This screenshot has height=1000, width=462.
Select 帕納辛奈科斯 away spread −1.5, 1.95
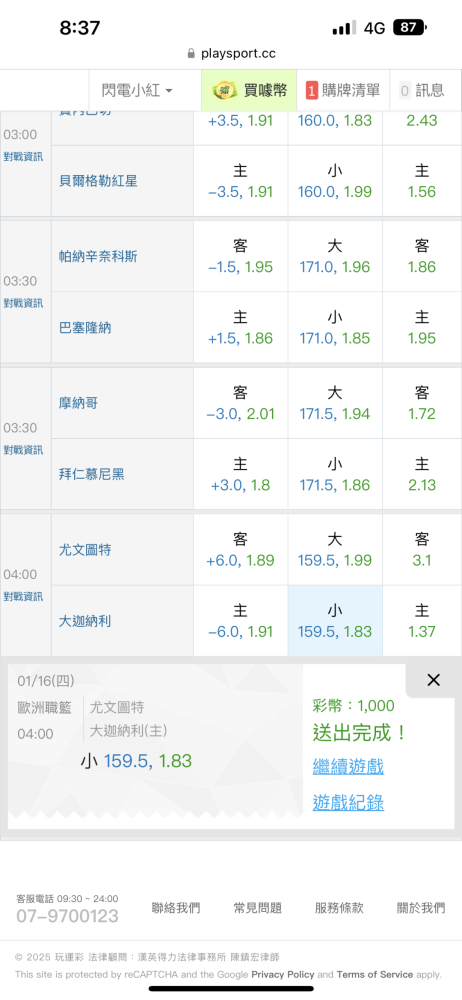(x=241, y=256)
